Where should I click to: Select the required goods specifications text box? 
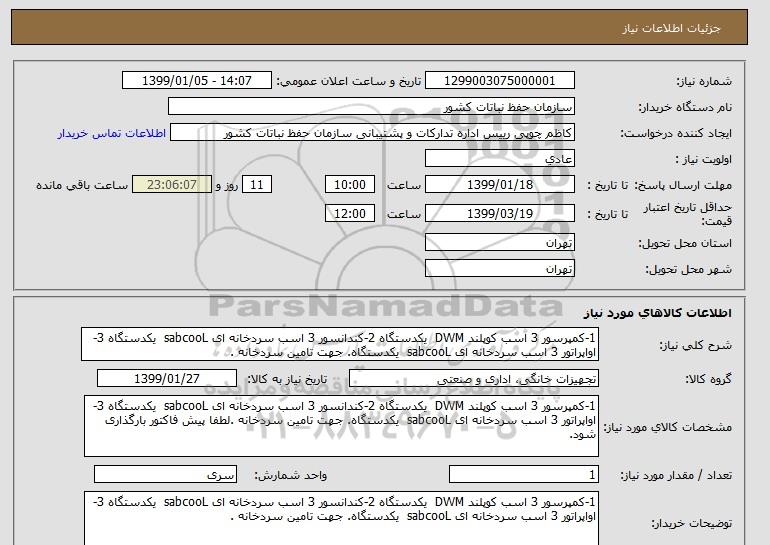click(x=341, y=426)
